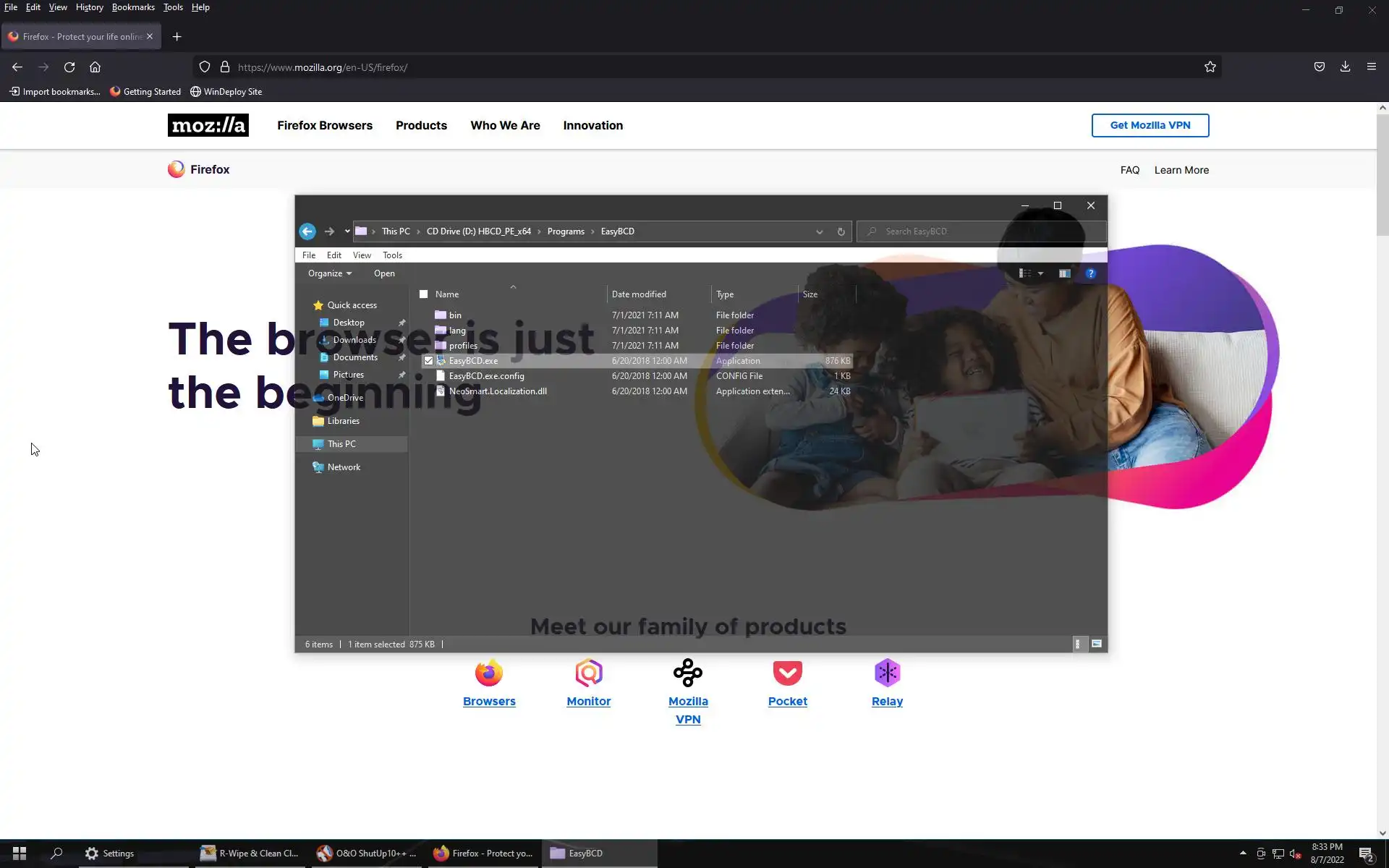Tick the select-all checkbox beside Name
Image resolution: width=1389 pixels, height=868 pixels.
point(424,294)
